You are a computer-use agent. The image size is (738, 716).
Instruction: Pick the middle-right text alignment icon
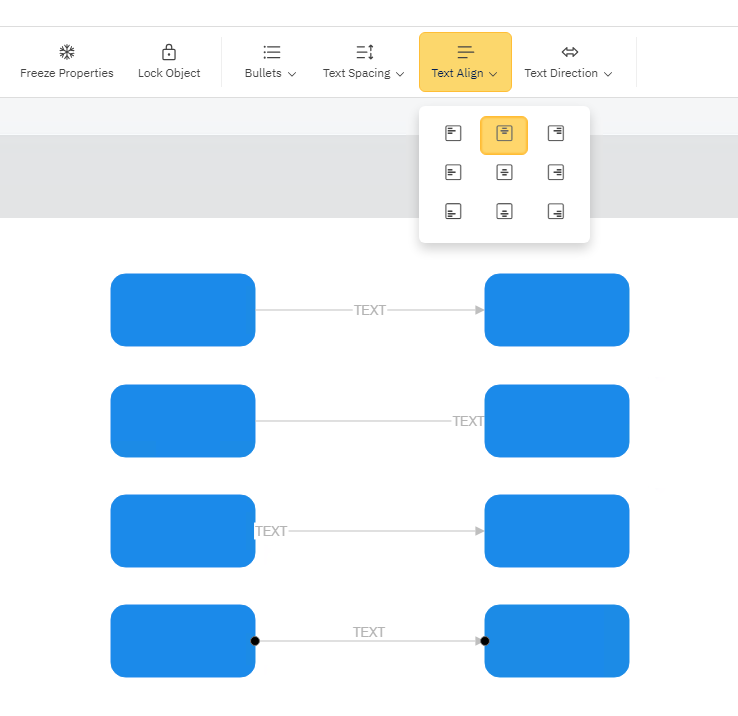(x=556, y=172)
